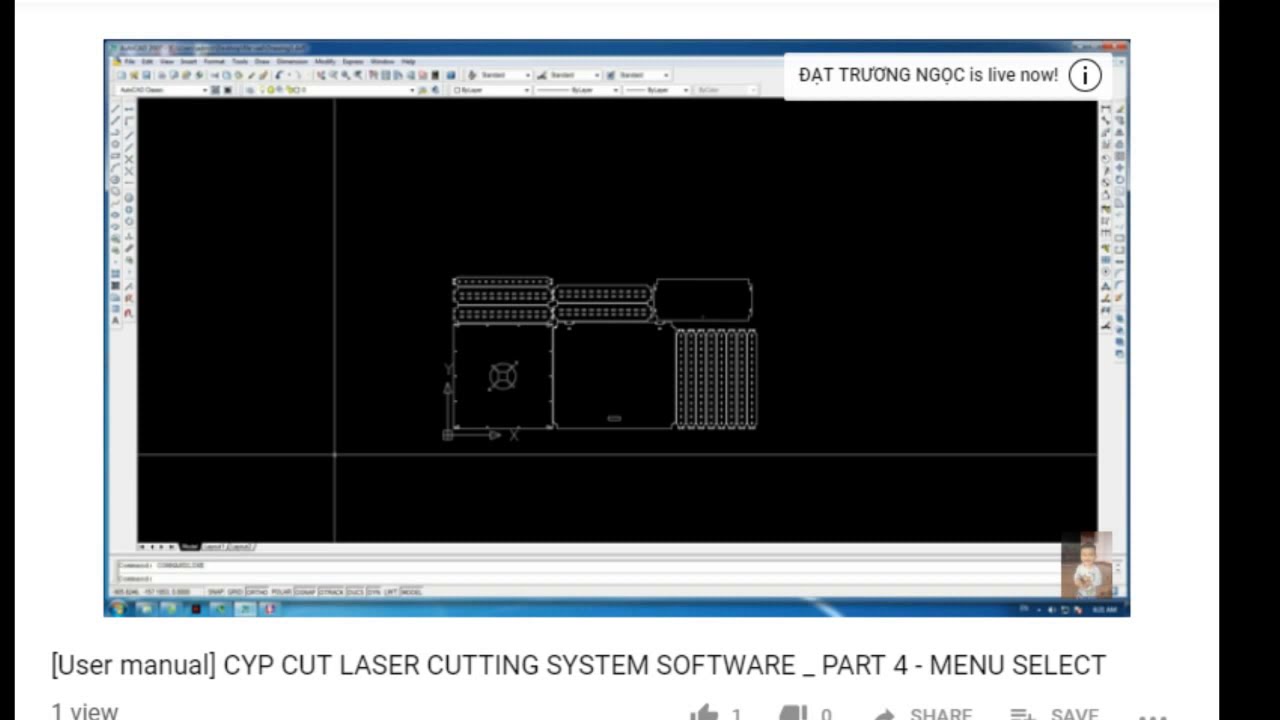Toggle LWT lineweight display

(390, 592)
